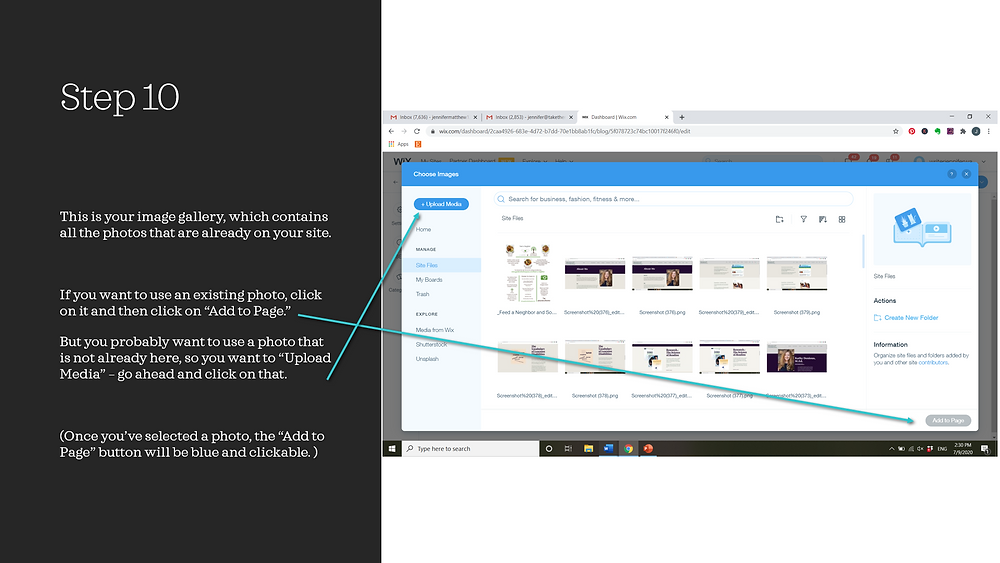Click the help question mark in Choose Images header
This screenshot has width=1000, height=563.
tap(952, 174)
